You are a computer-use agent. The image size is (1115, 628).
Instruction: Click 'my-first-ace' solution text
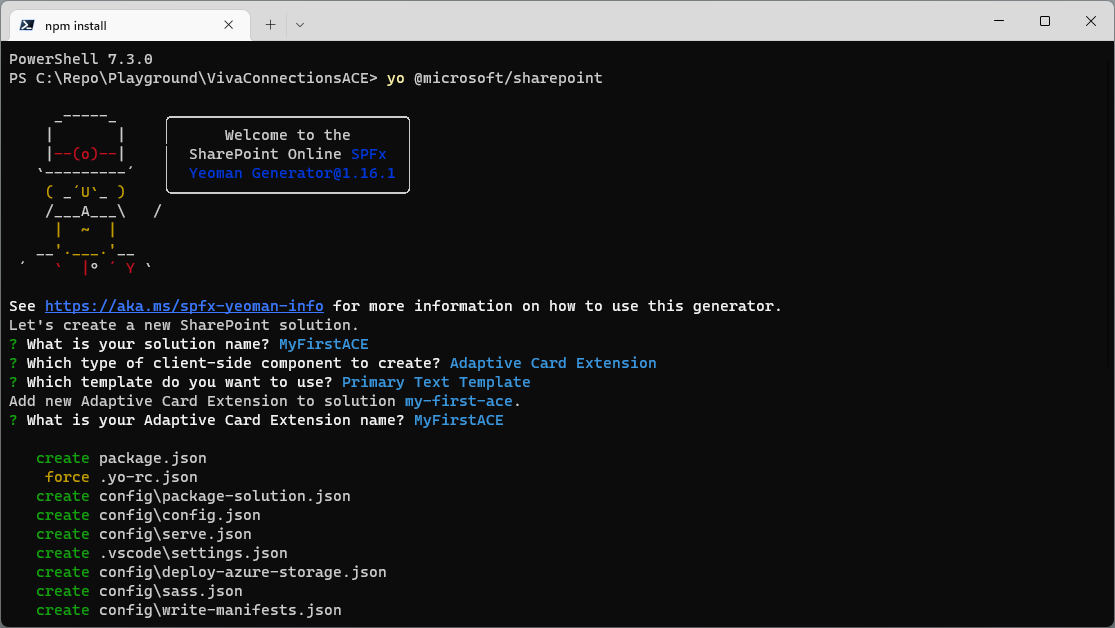click(459, 401)
